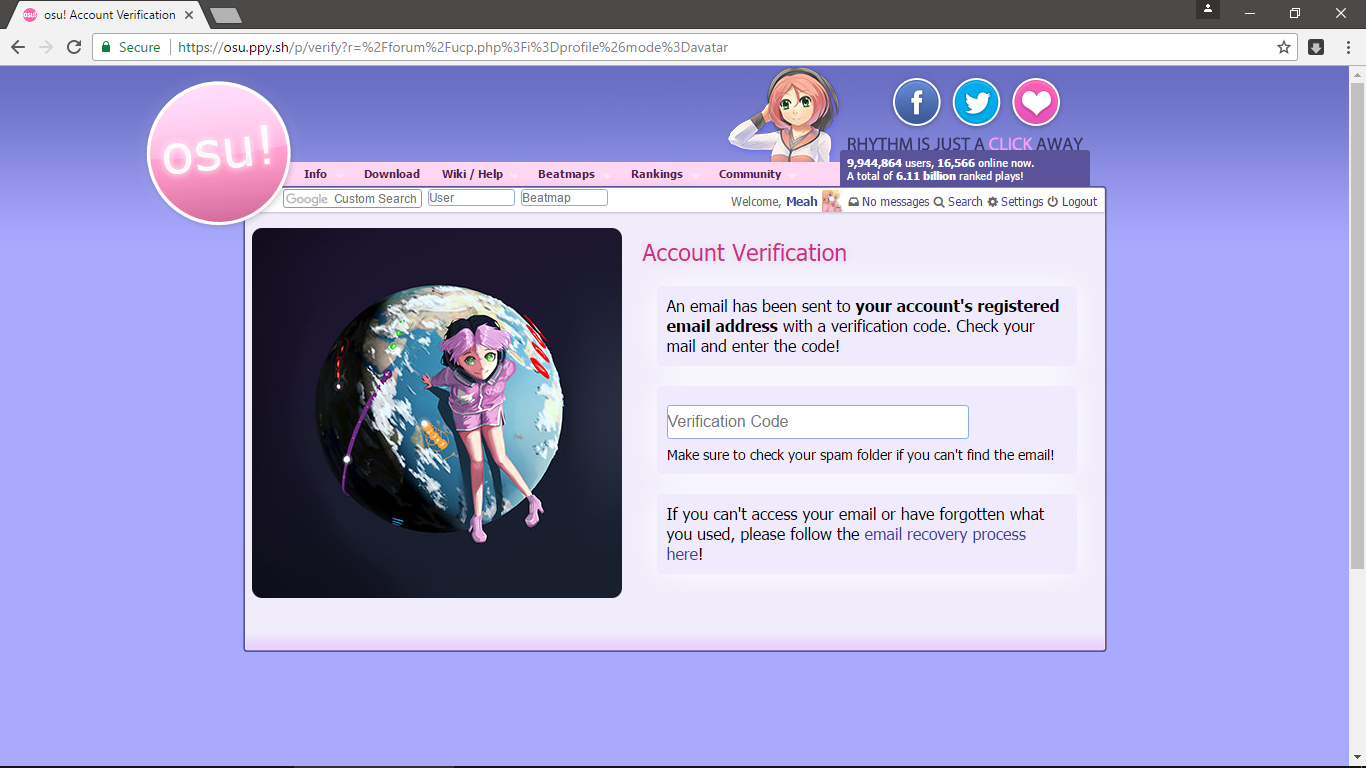
Task: Click the pippi mascot header image
Action: 785,115
